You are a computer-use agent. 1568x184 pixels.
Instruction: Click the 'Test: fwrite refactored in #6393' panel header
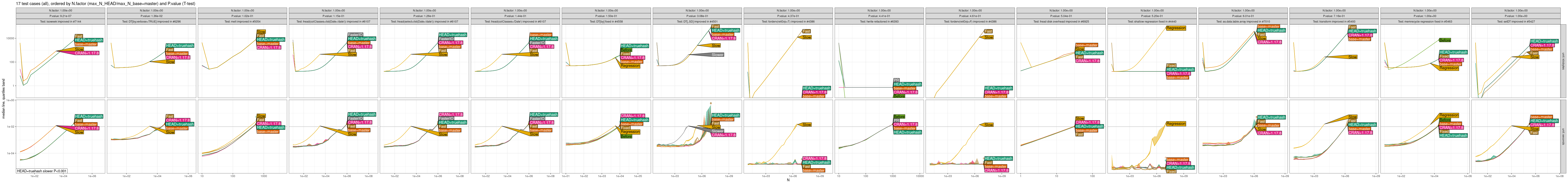878,21
